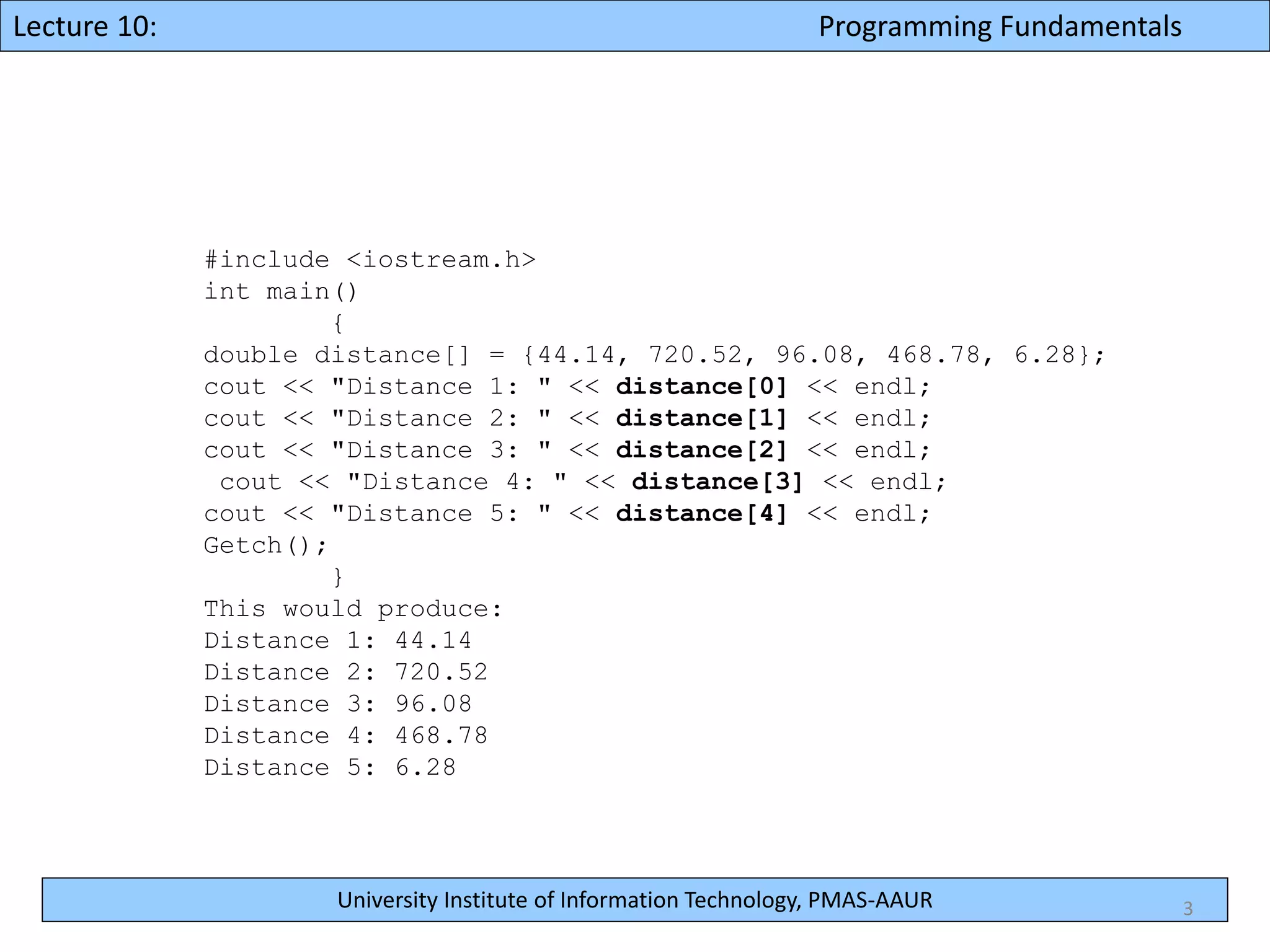Click the '#include <iostream.h>' code line
Screen dimensions: 1270x952
pos(370,259)
